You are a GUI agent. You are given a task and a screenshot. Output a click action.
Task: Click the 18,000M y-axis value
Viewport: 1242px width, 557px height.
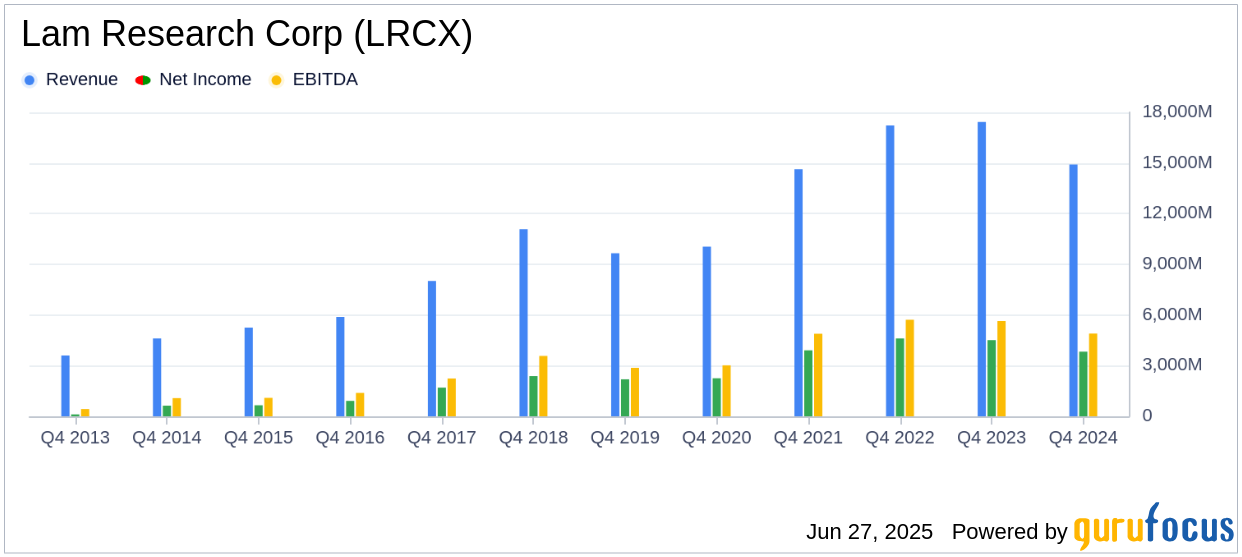(x=1178, y=112)
